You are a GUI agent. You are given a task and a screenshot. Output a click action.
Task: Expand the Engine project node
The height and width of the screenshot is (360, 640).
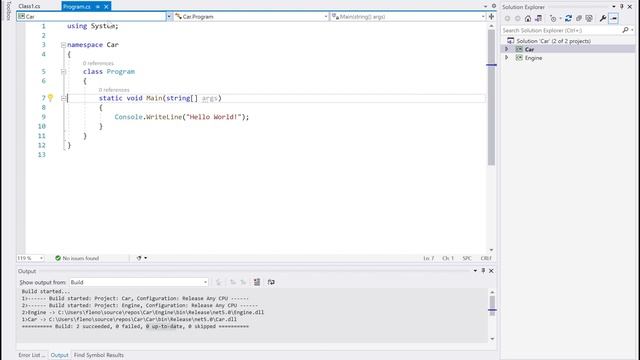click(x=507, y=58)
